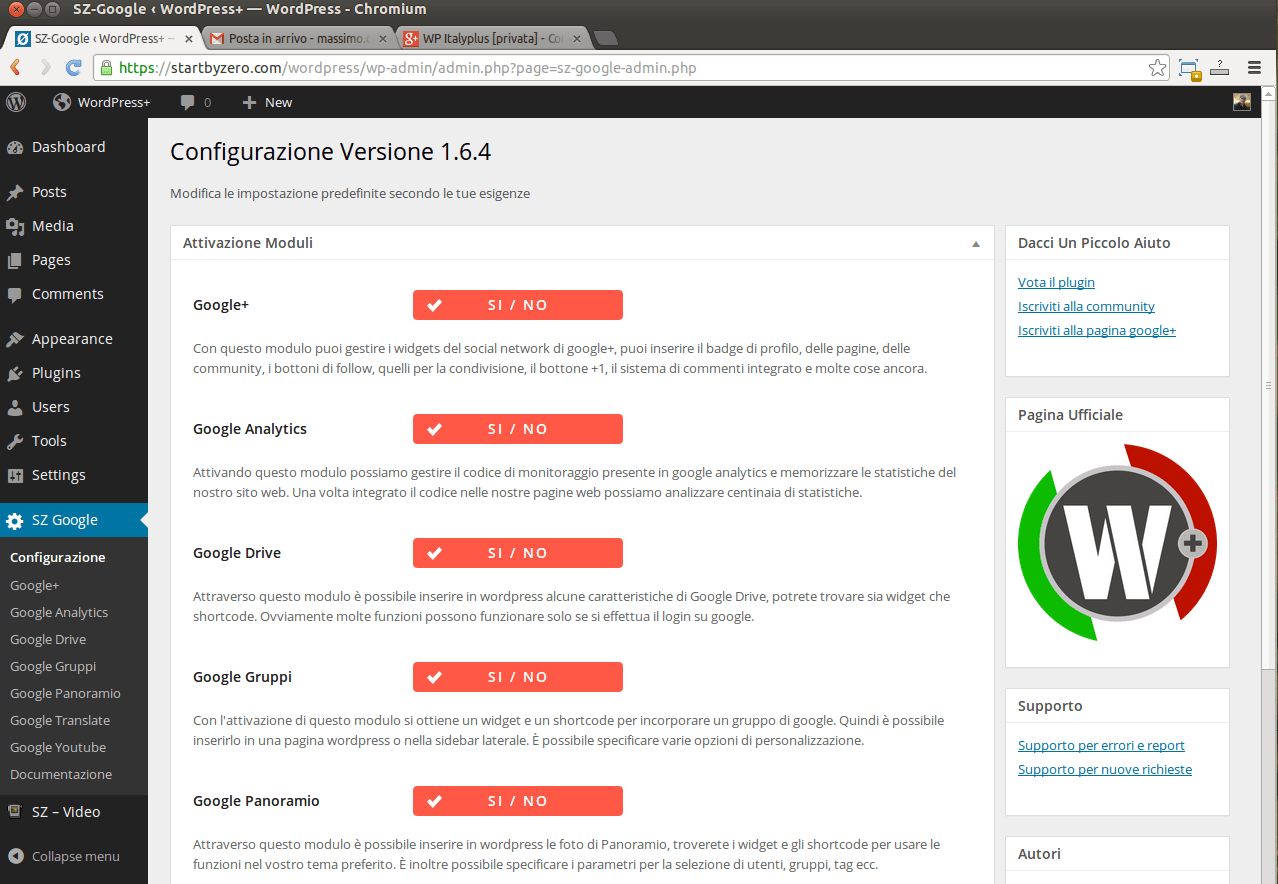Click the SZ – Video icon
Screen dimensions: 1278x884
click(x=15, y=812)
